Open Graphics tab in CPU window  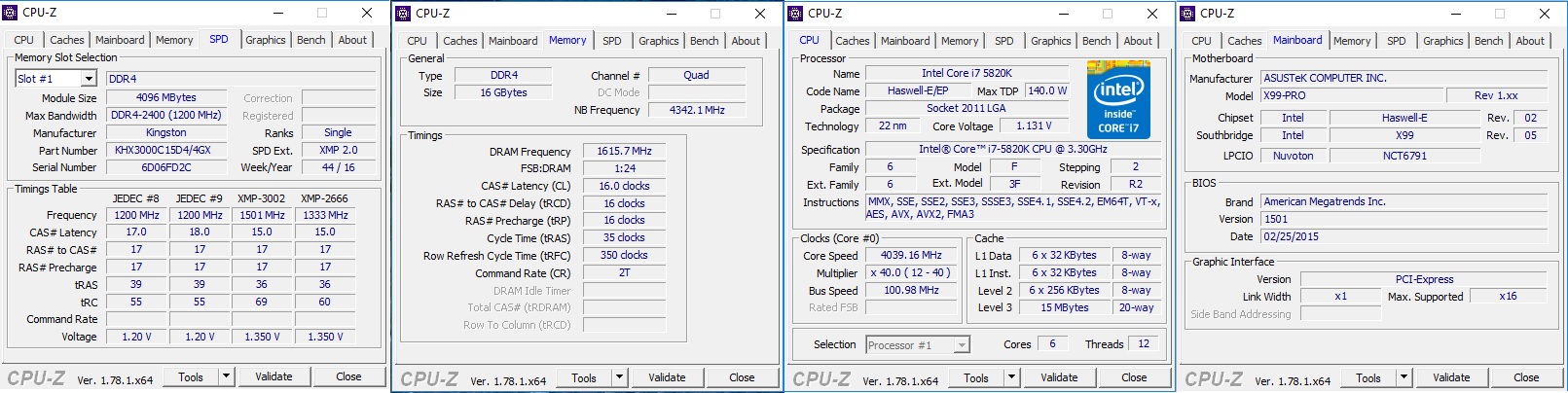1051,41
